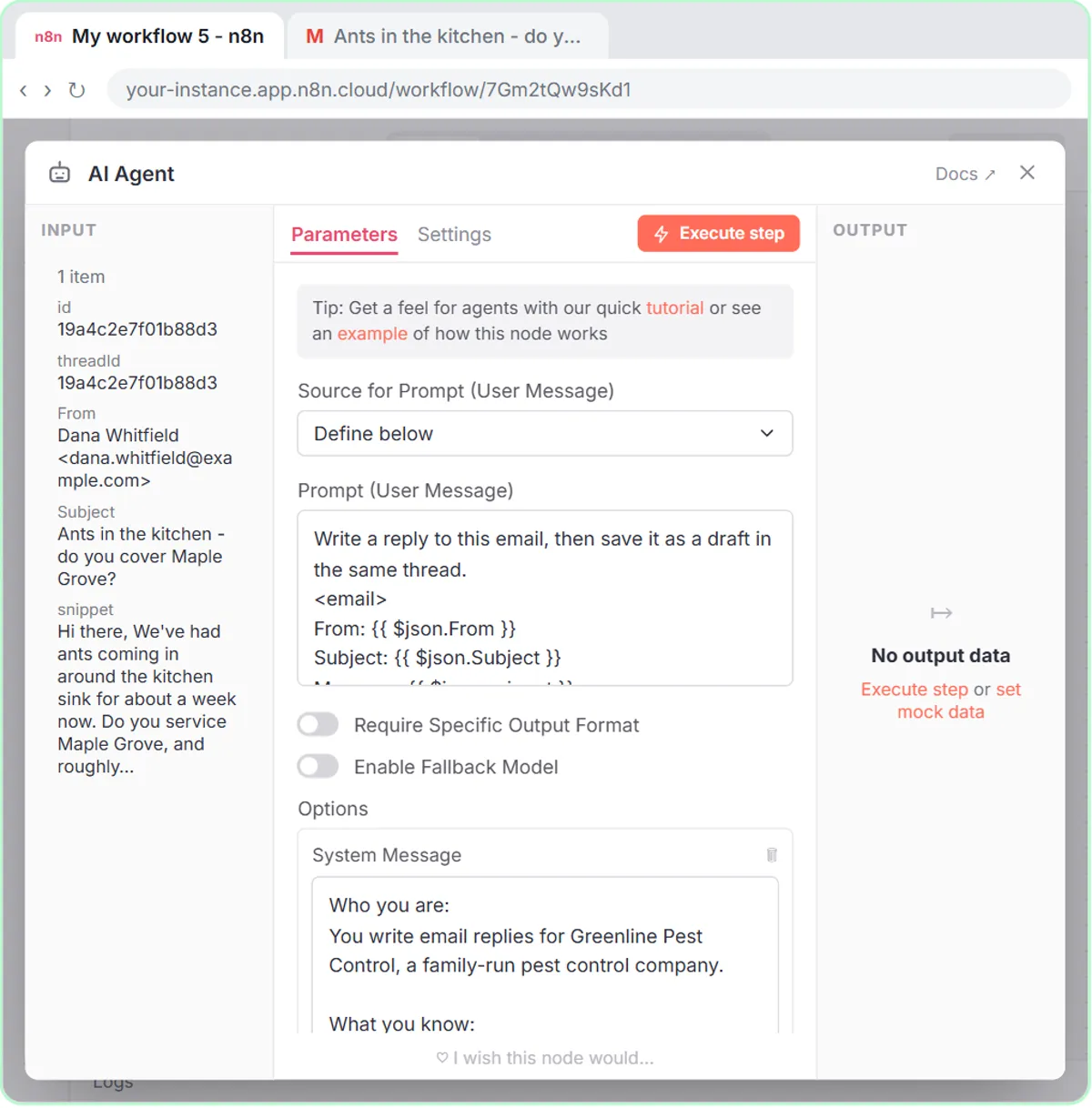This screenshot has width=1092, height=1108.
Task: Click the I wish this node would link
Action: coord(545,1058)
